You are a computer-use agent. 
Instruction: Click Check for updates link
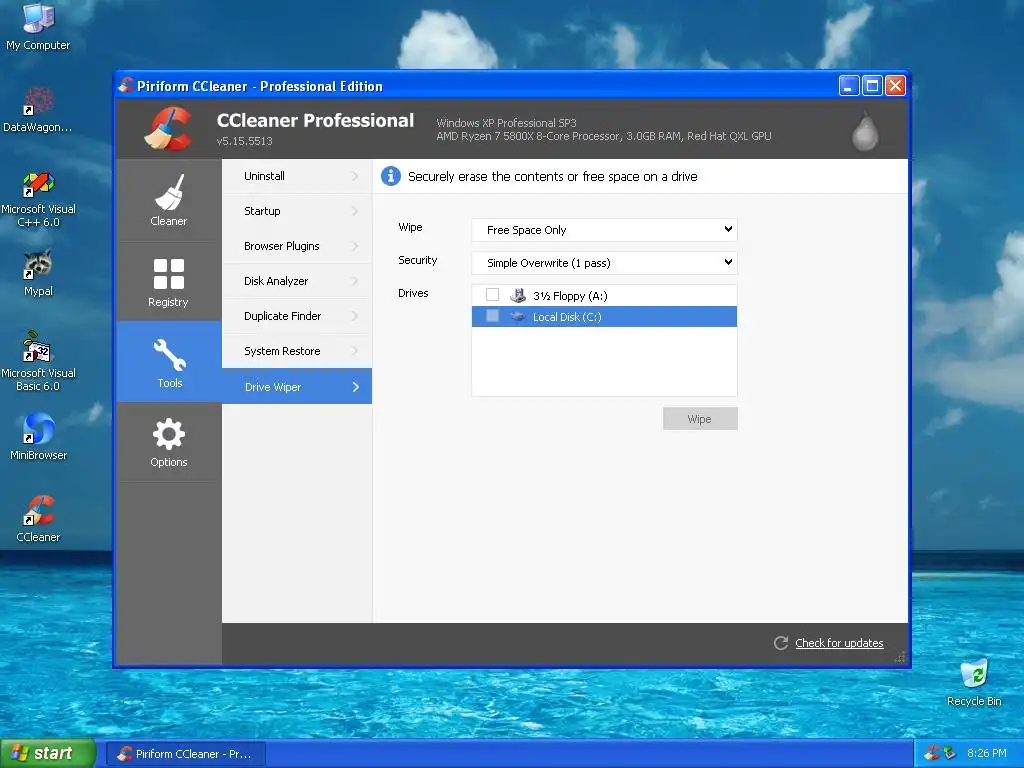click(839, 643)
